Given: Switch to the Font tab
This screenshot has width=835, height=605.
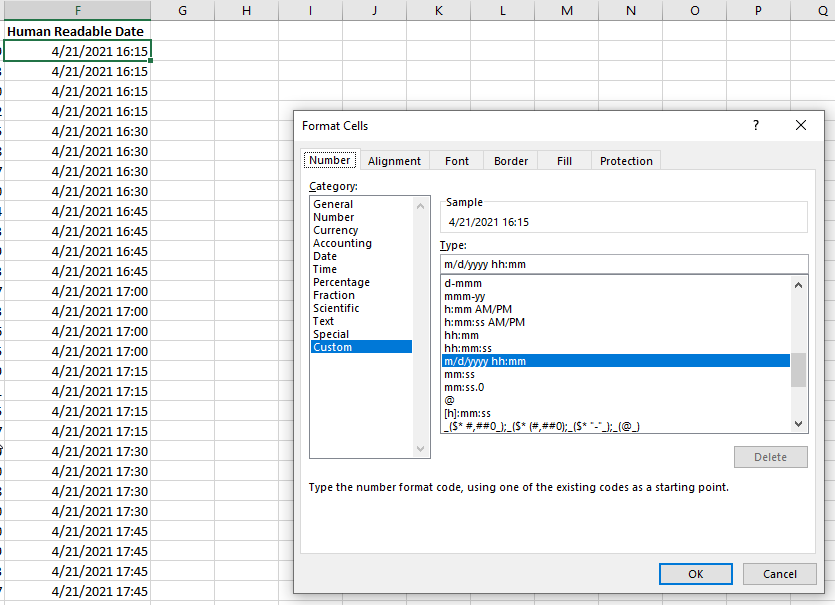Looking at the screenshot, I should point(456,160).
